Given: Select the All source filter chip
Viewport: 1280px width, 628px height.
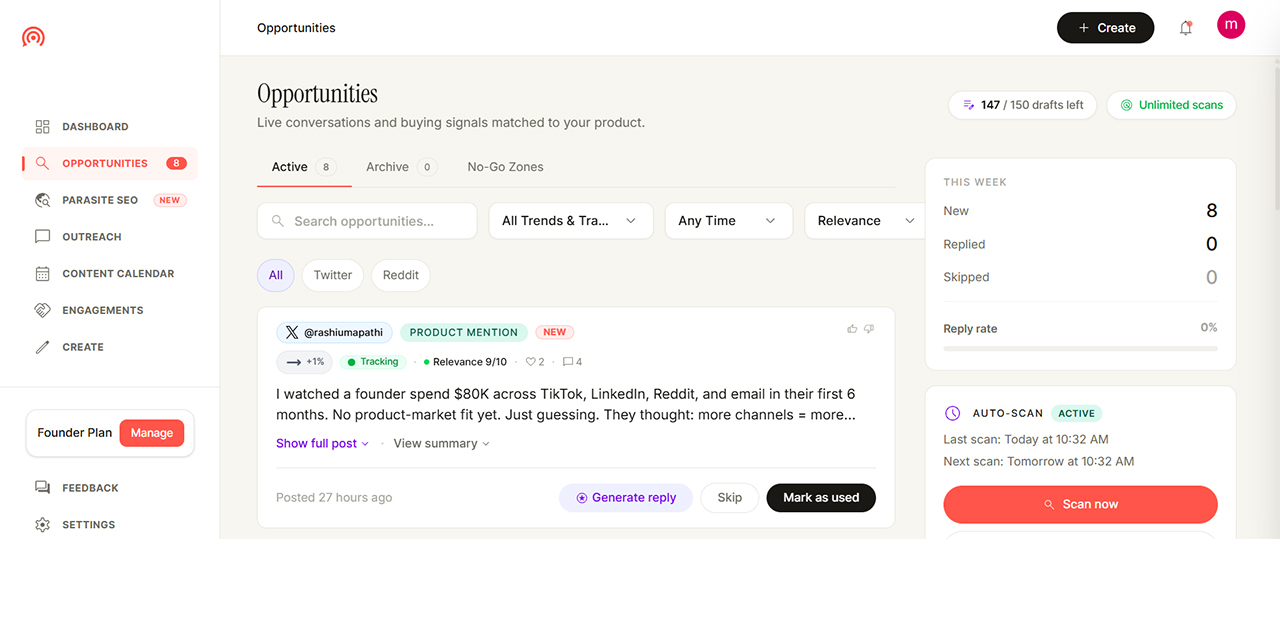Looking at the screenshot, I should coord(276,275).
